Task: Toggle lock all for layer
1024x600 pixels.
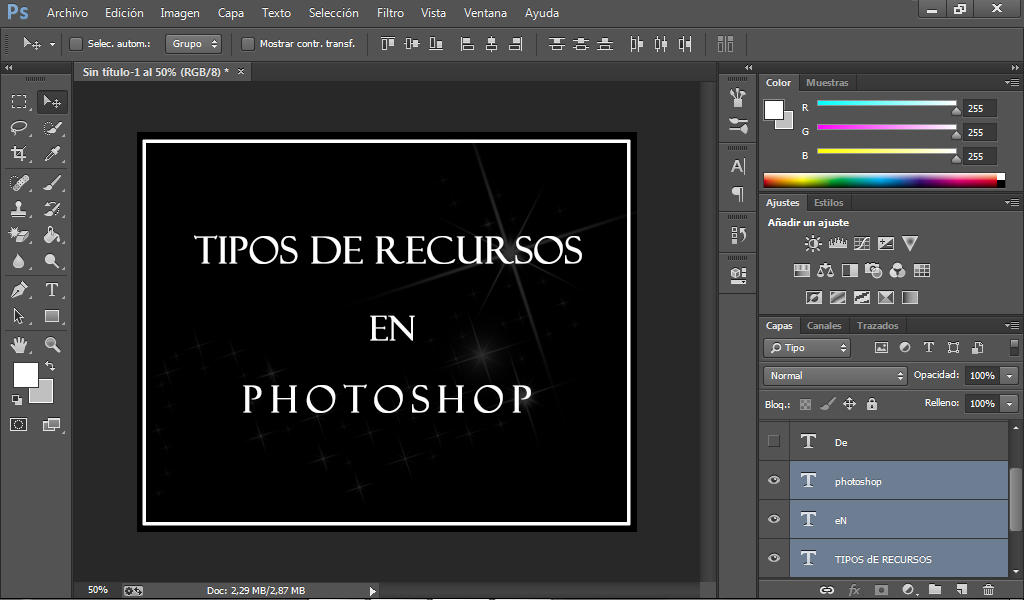Action: tap(872, 404)
